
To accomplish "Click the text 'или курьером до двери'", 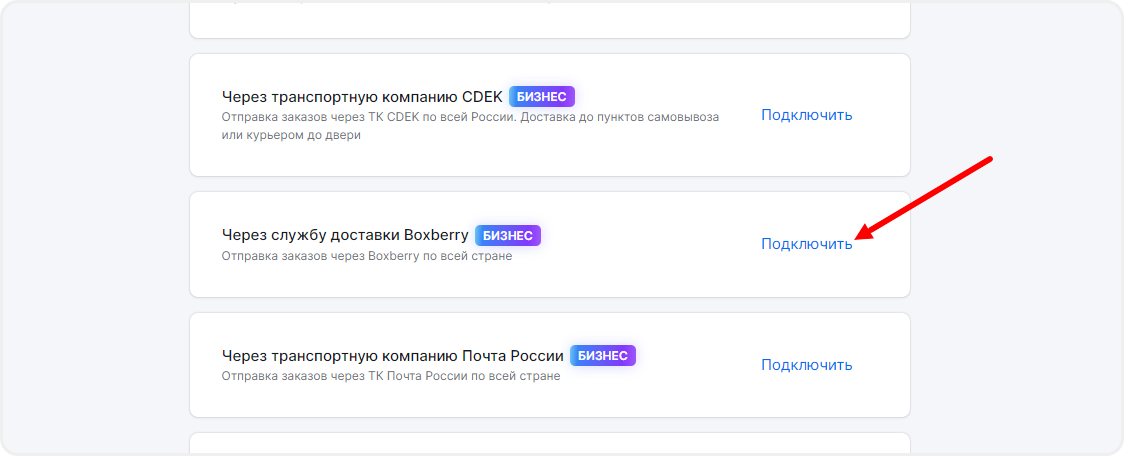I will [x=291, y=135].
